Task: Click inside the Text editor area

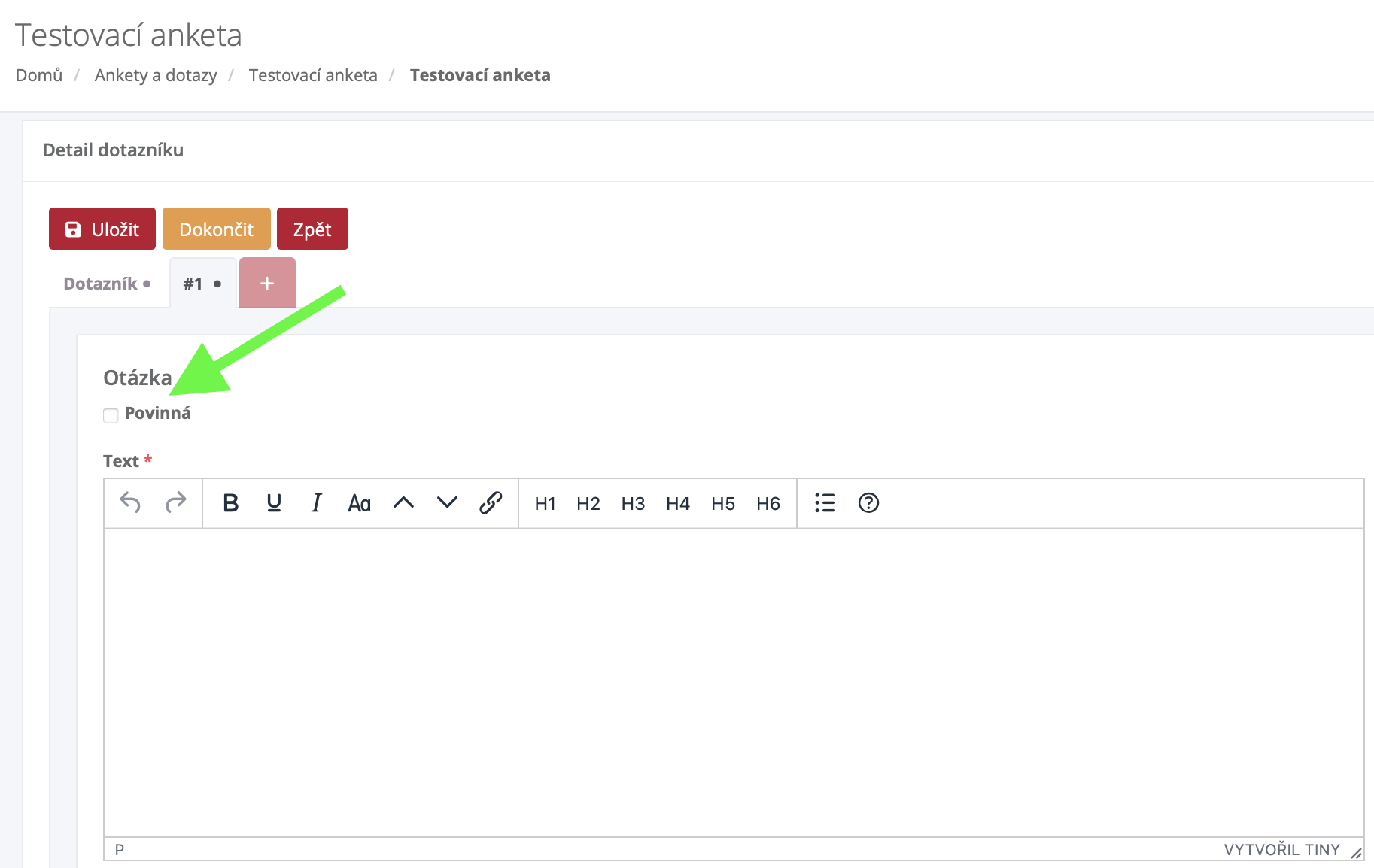Action: tap(734, 682)
